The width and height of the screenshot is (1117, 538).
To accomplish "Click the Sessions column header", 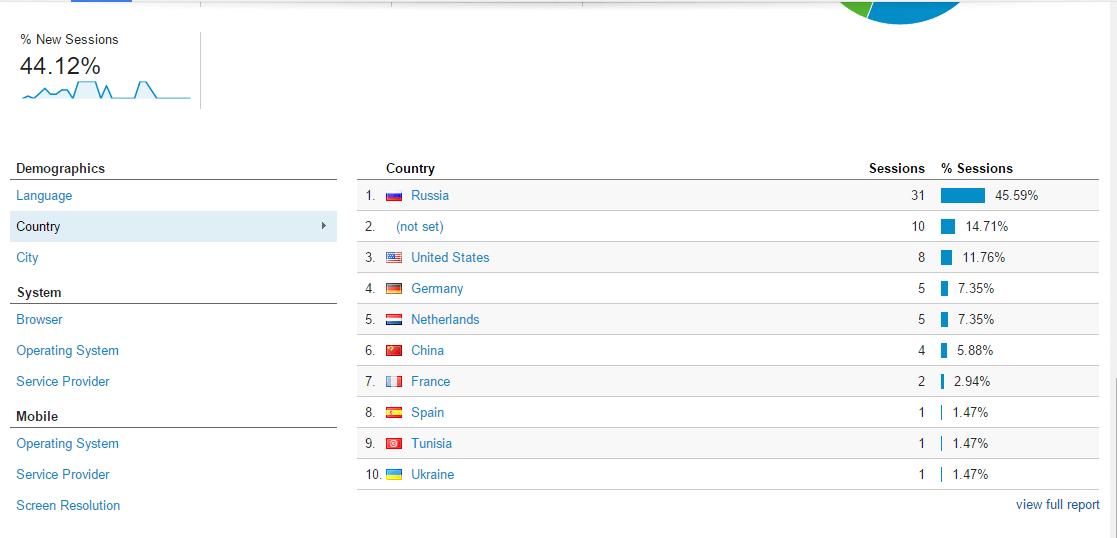I will (x=897, y=169).
